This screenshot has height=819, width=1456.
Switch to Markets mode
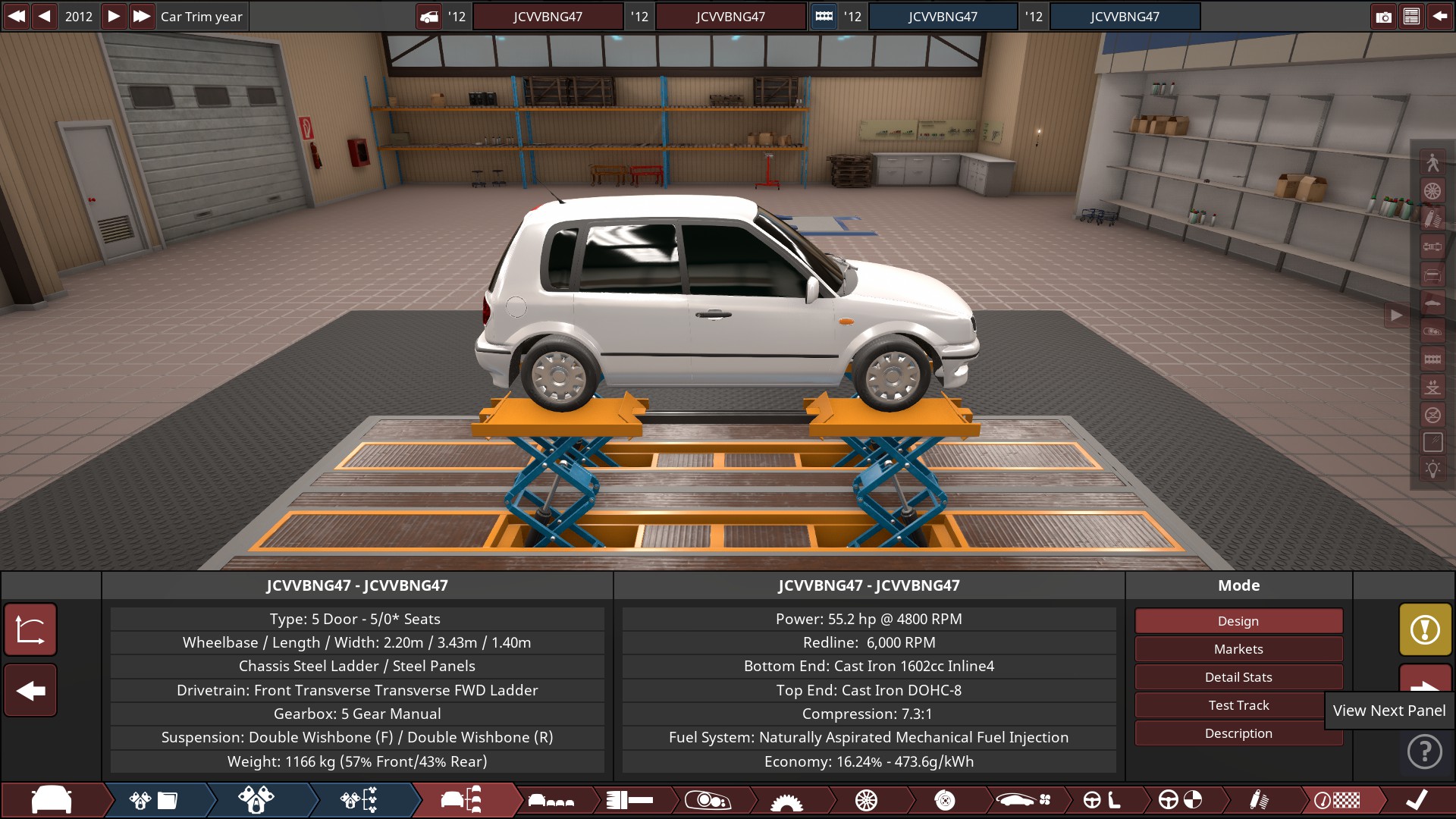[1238, 649]
